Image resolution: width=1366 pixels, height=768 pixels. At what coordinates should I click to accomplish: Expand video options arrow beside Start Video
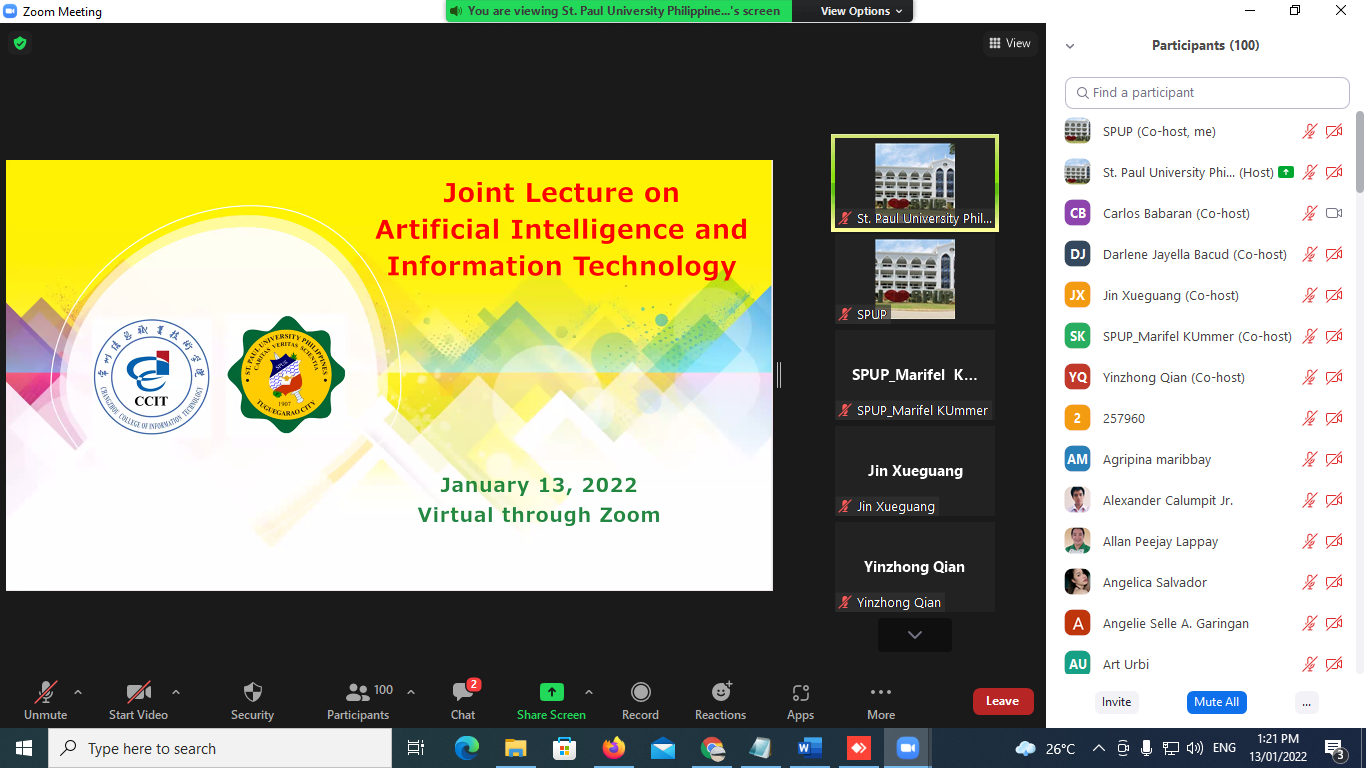(176, 692)
